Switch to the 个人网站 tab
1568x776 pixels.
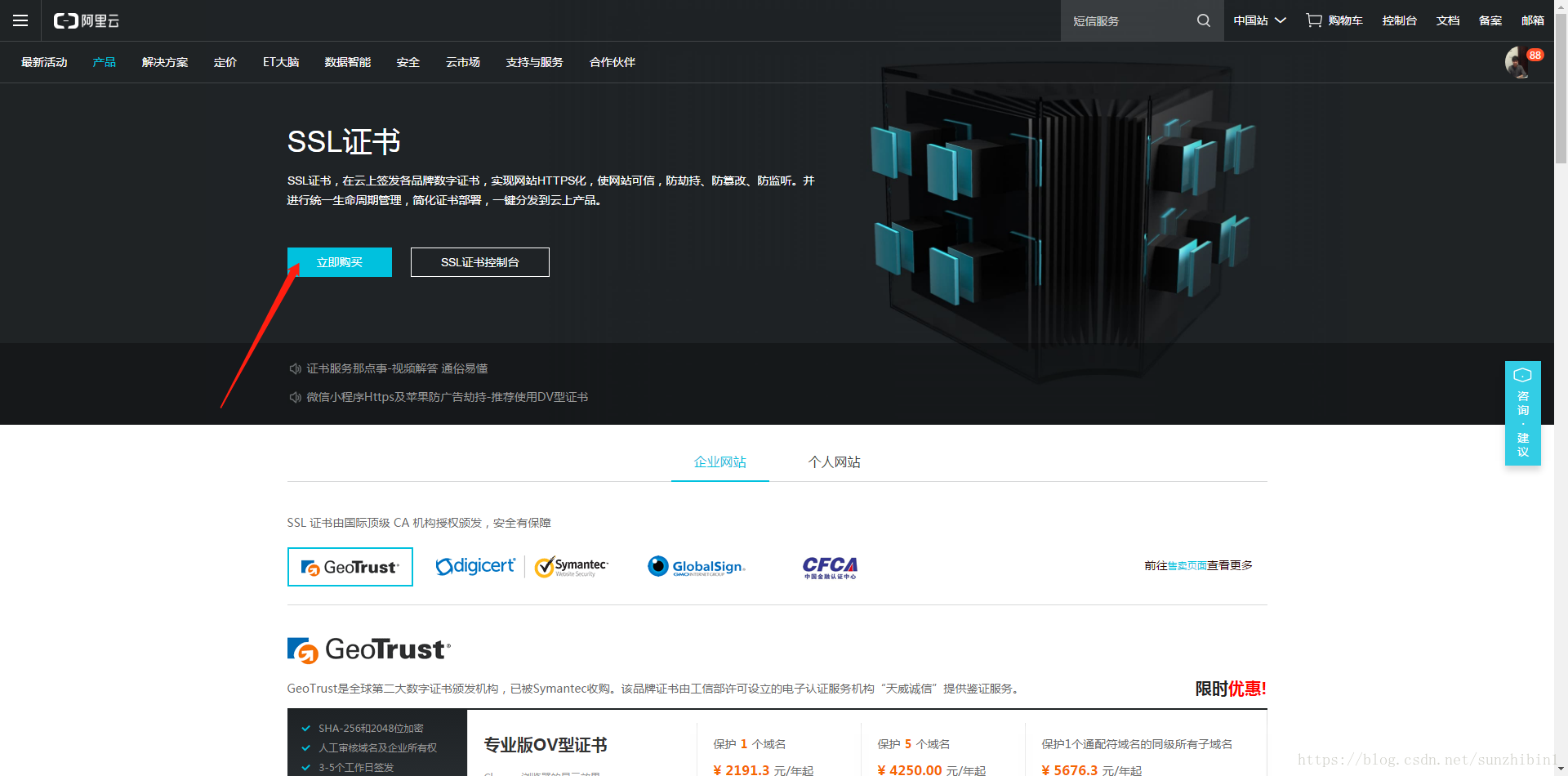click(835, 462)
